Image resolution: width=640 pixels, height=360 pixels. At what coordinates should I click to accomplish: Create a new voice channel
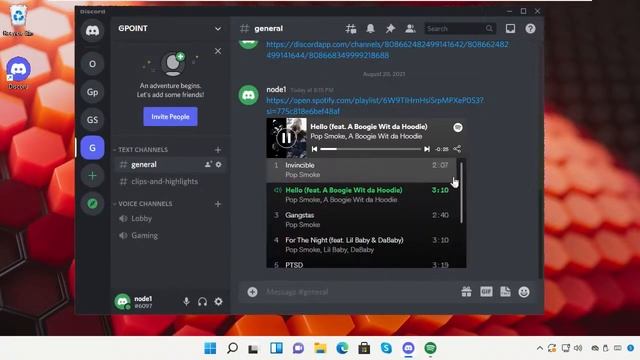218,204
